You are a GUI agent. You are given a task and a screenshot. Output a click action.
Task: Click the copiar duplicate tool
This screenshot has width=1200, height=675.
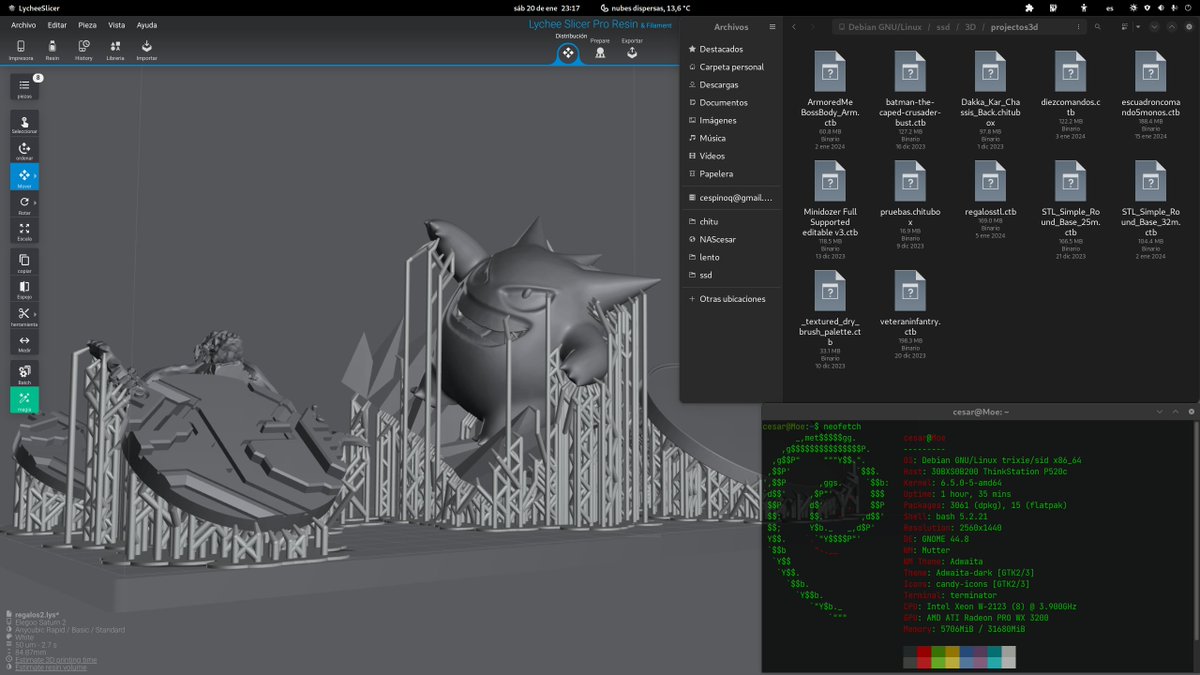click(x=24, y=263)
